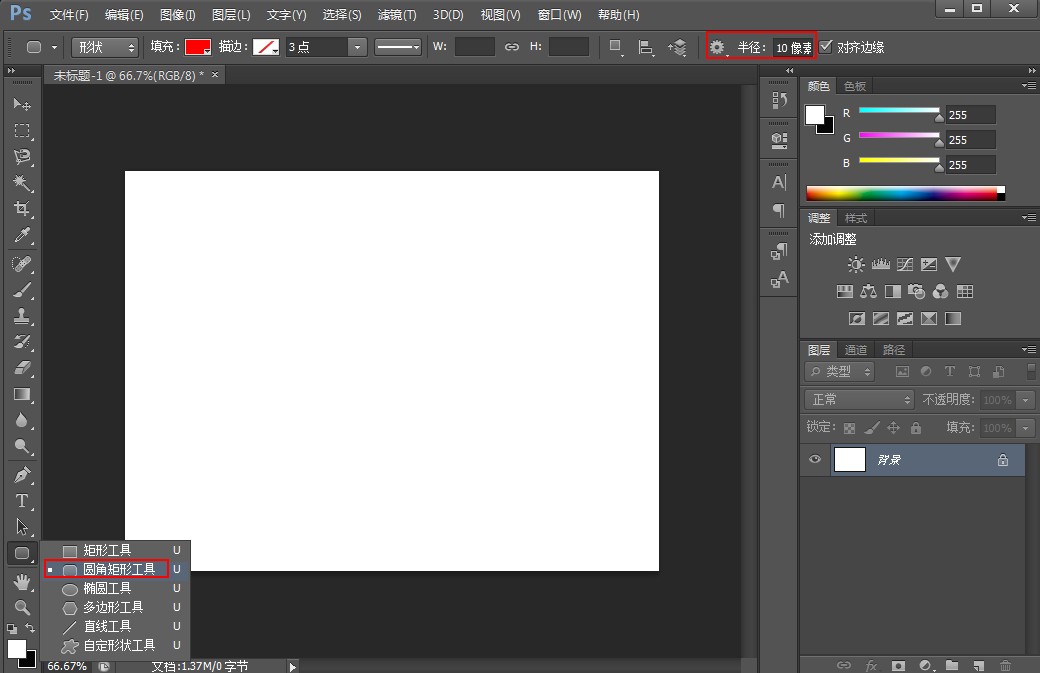Open the 文件(F) menu
This screenshot has width=1040, height=673.
[x=69, y=15]
